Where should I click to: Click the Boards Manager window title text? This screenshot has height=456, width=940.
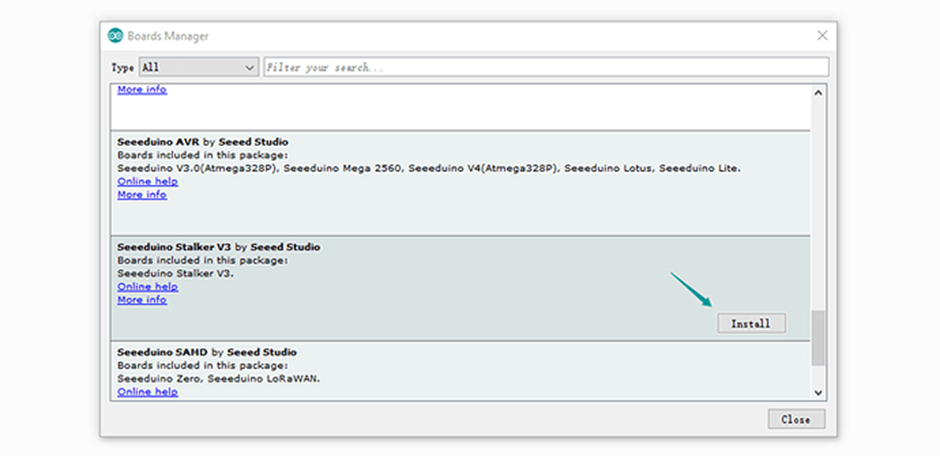[168, 36]
